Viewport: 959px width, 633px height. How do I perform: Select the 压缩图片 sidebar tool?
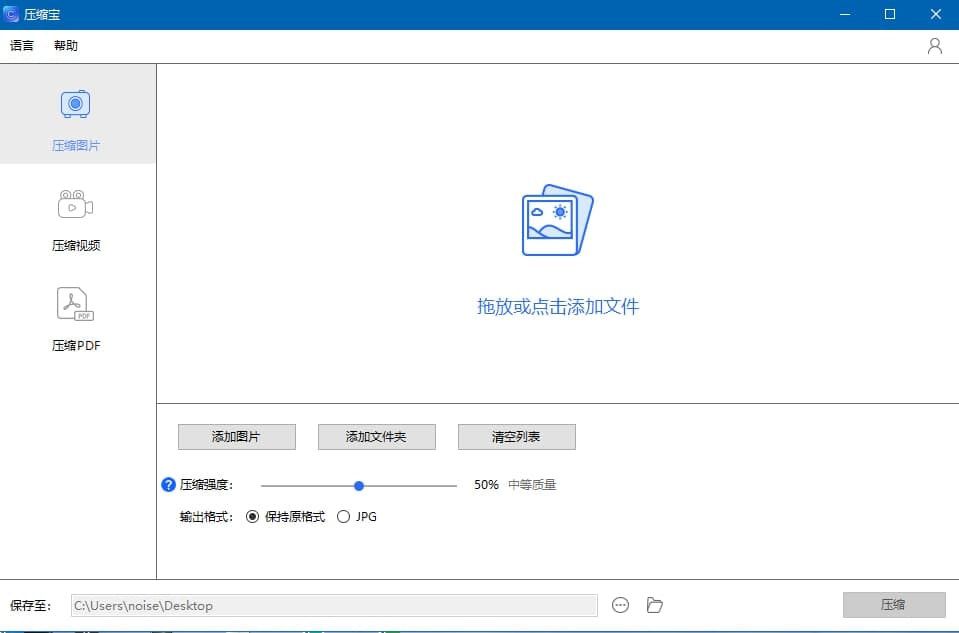[75, 115]
